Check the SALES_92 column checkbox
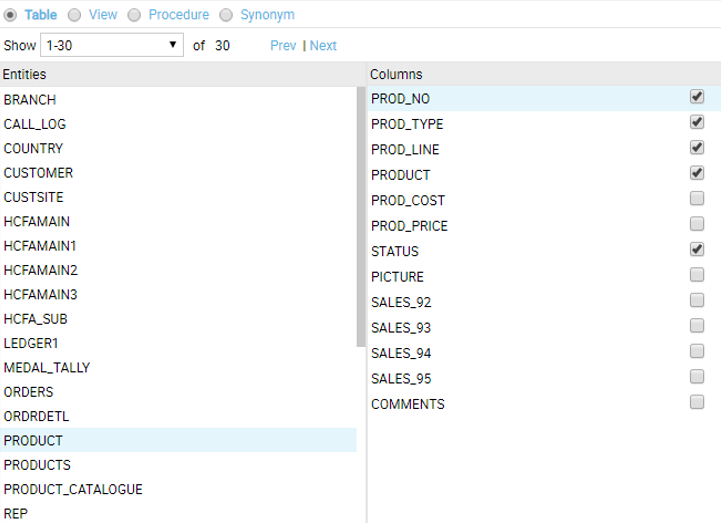The height and width of the screenshot is (523, 721). [x=697, y=300]
